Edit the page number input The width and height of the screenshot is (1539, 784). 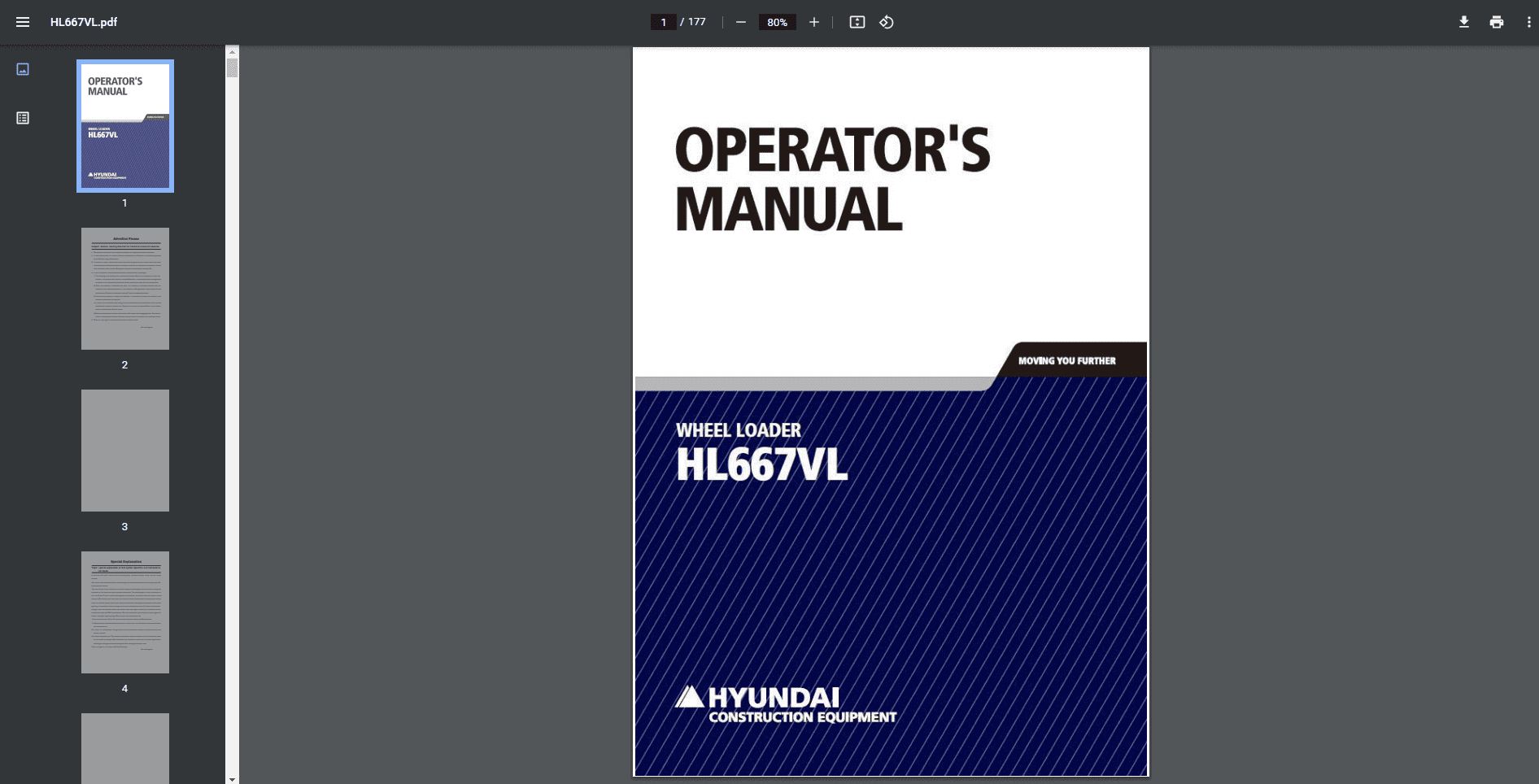663,22
